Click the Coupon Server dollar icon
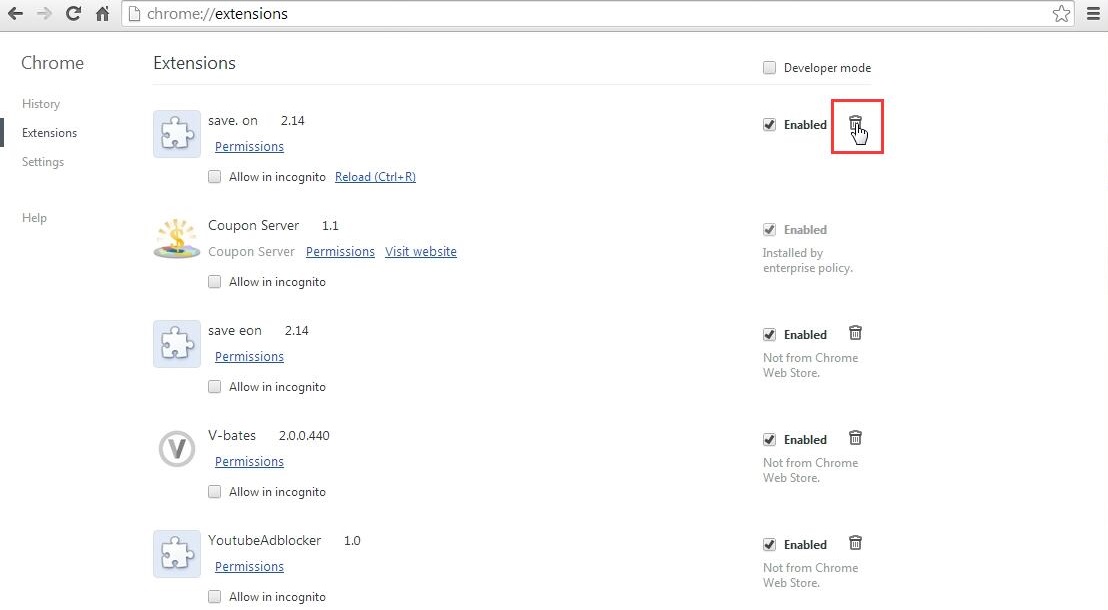 click(177, 239)
